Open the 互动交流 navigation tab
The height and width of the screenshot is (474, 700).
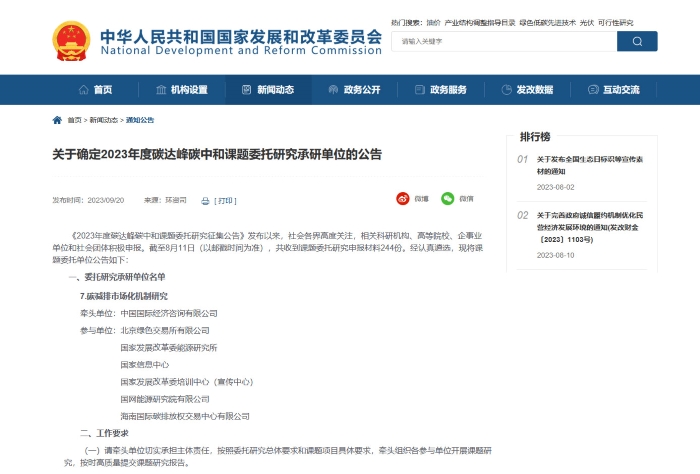614,90
